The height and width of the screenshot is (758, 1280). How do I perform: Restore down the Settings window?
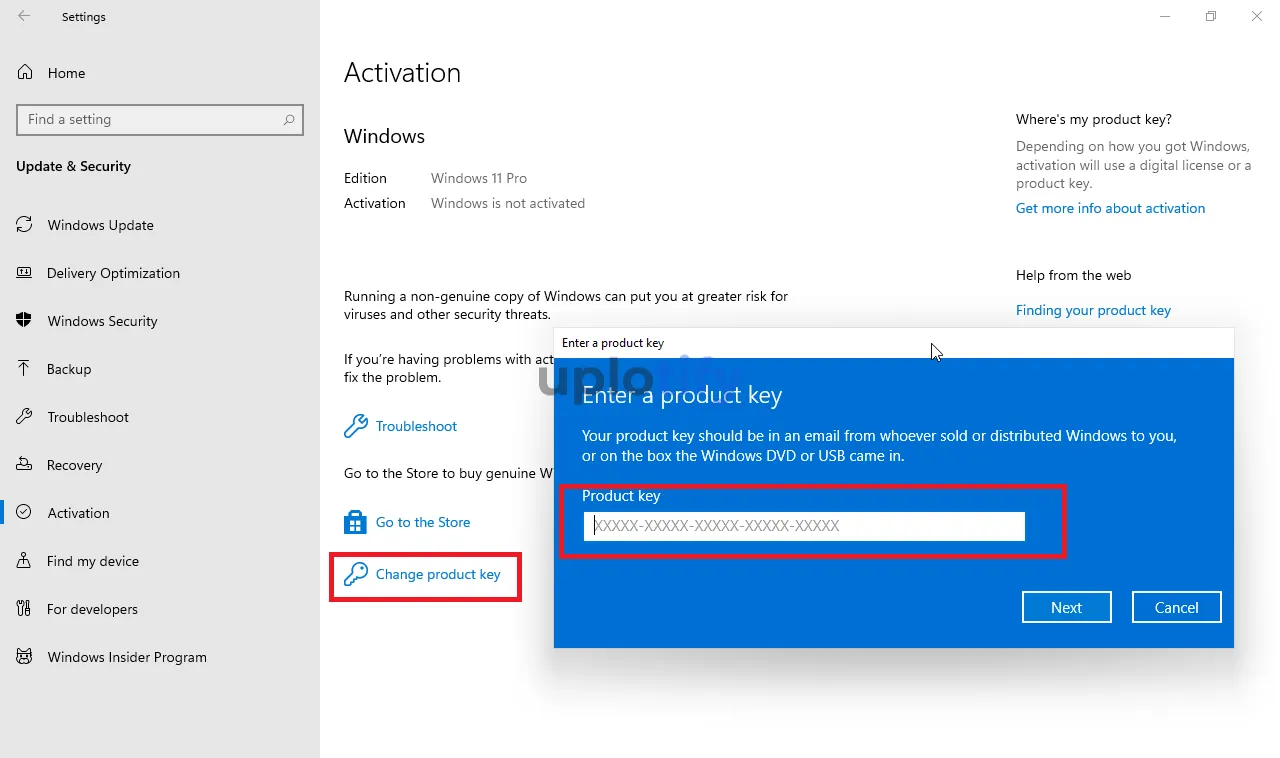pyautogui.click(x=1211, y=16)
